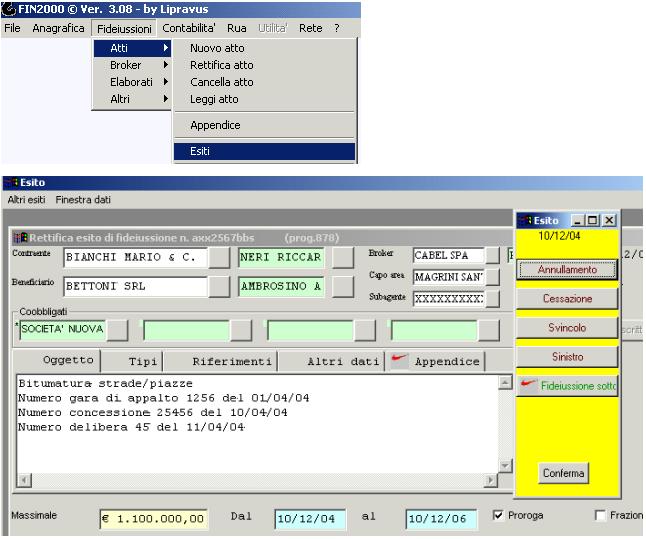This screenshot has width=646, height=539.
Task: Open the Contabilita' menu
Action: coord(189,28)
